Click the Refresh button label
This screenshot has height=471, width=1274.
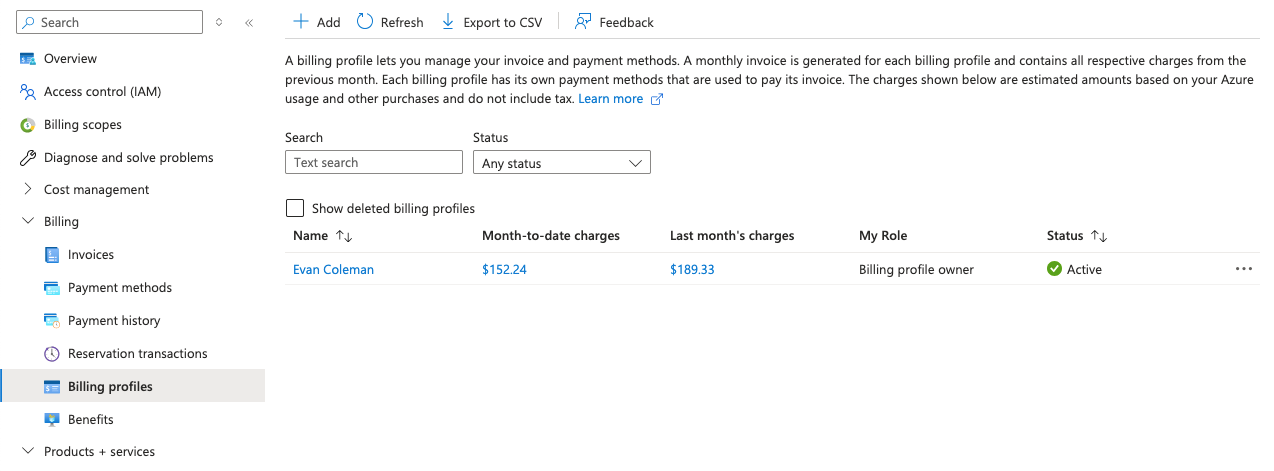402,22
